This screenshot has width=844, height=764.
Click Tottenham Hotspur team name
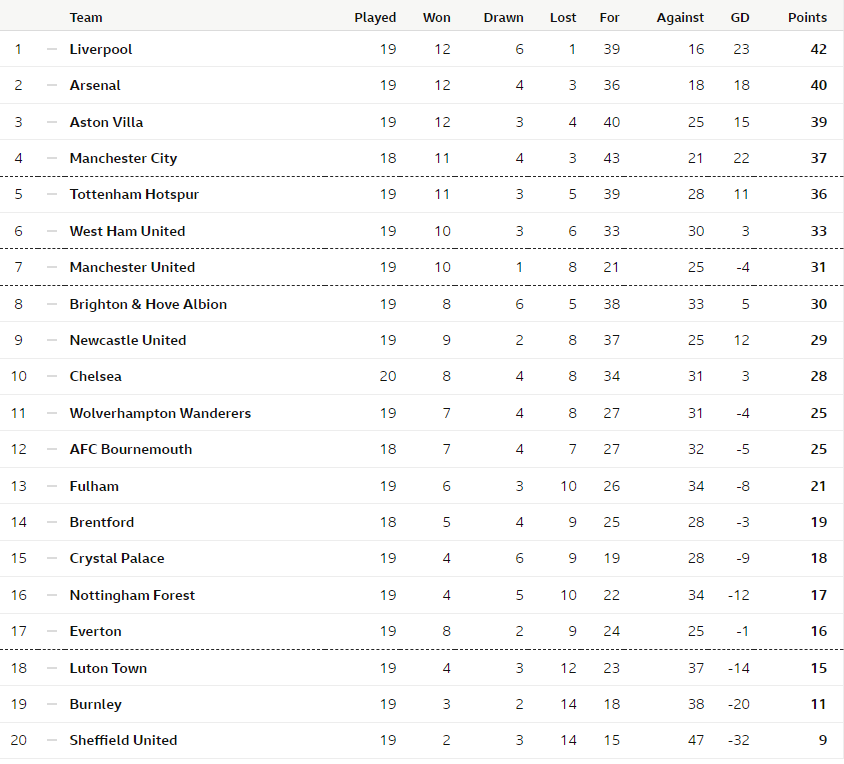click(x=134, y=194)
